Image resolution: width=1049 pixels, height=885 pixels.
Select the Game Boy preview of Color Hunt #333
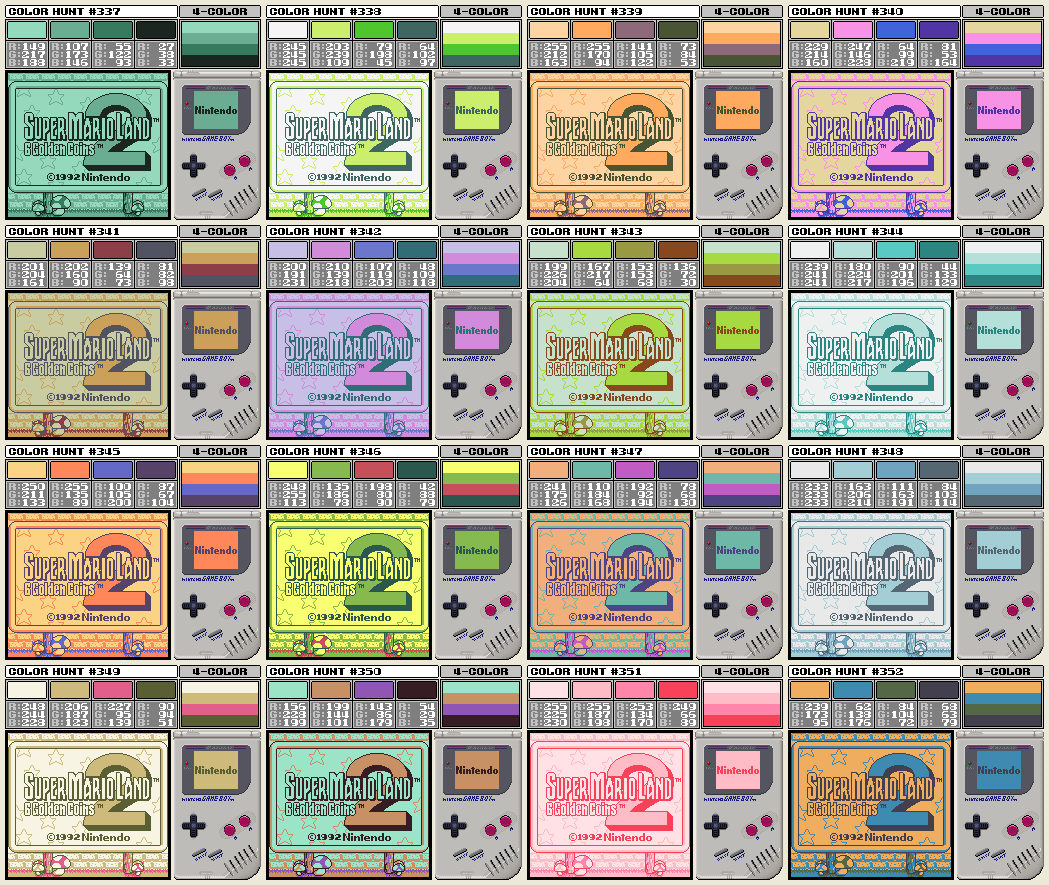pyautogui.click(x=478, y=145)
